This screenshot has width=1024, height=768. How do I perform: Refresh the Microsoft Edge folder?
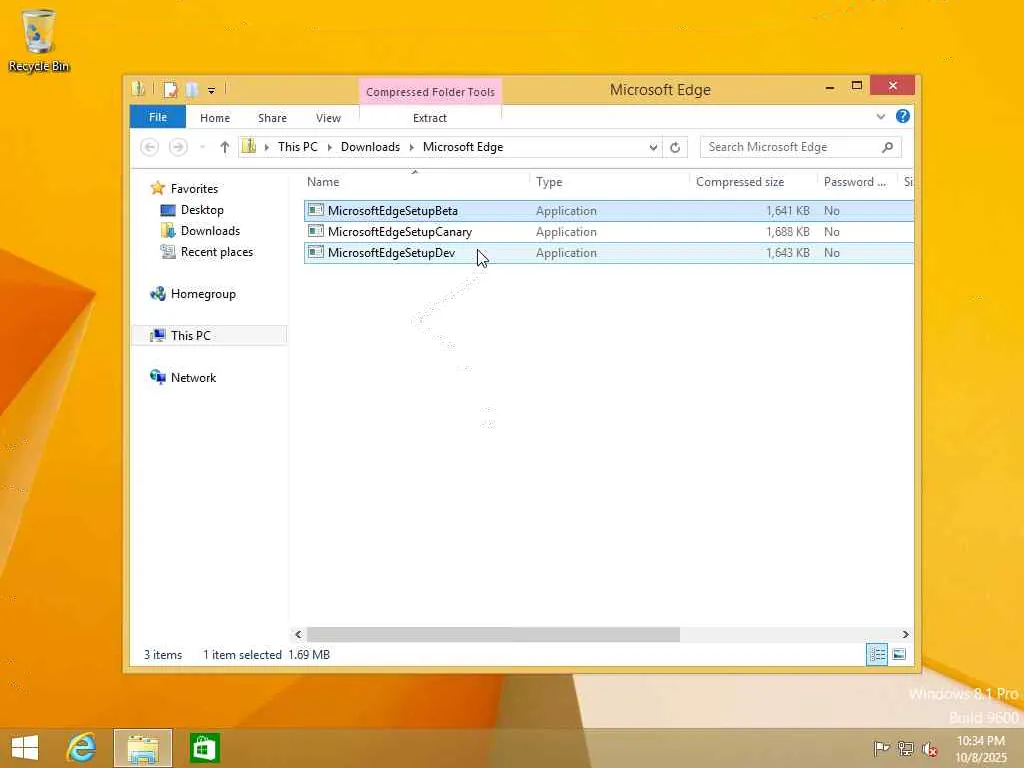coord(675,147)
